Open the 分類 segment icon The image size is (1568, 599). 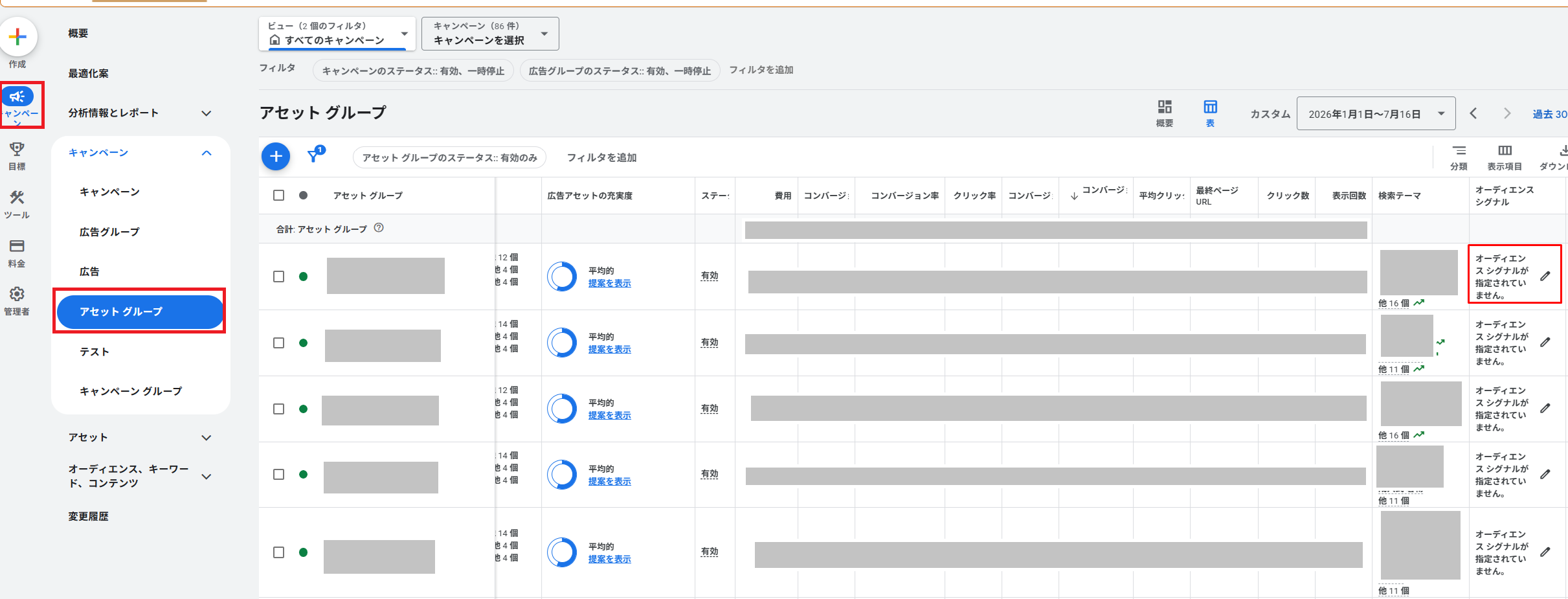pyautogui.click(x=1459, y=150)
